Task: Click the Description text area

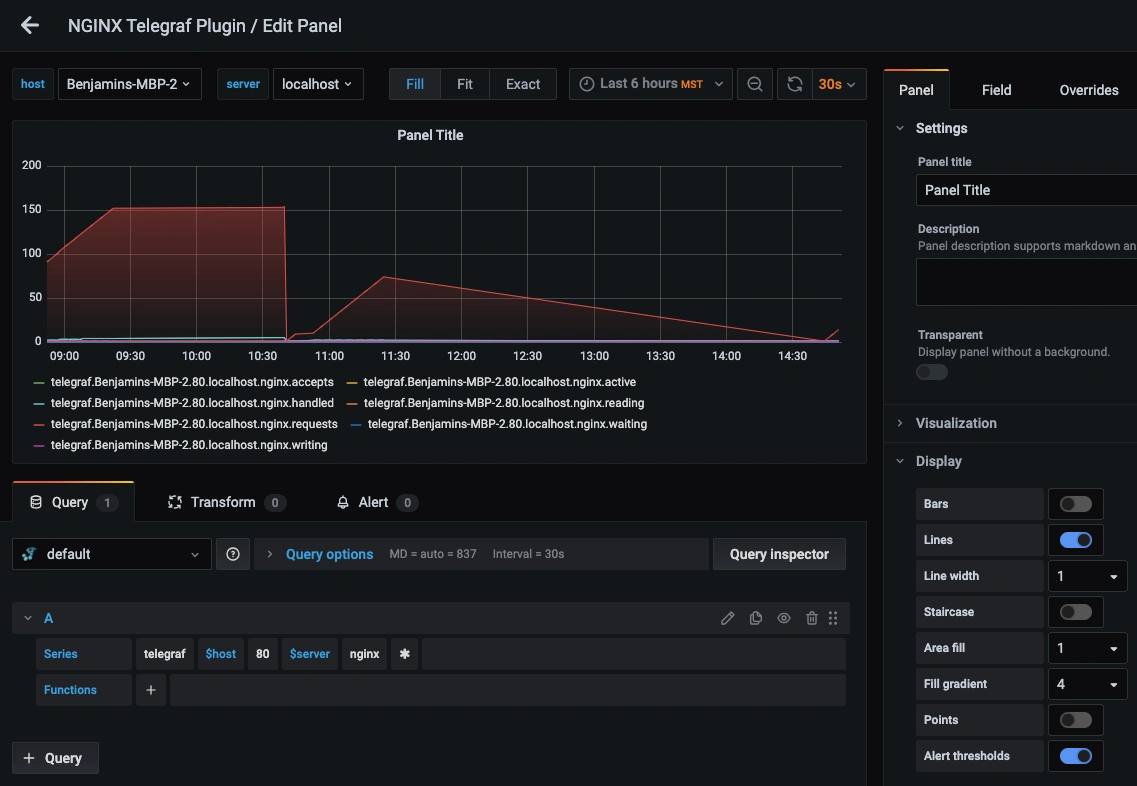Action: [x=1026, y=282]
